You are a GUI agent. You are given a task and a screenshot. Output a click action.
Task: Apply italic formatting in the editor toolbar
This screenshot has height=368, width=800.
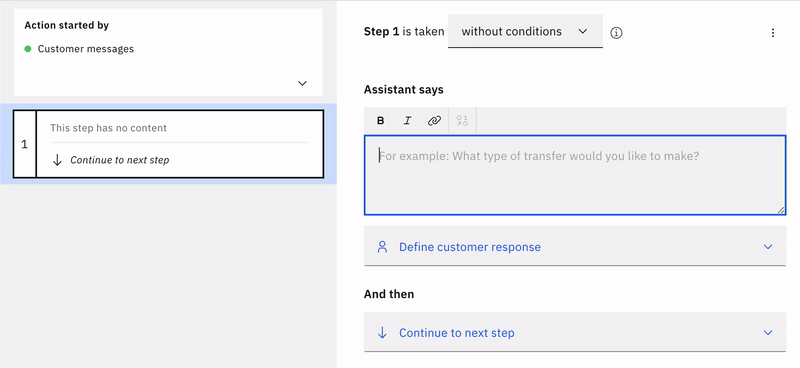point(407,121)
